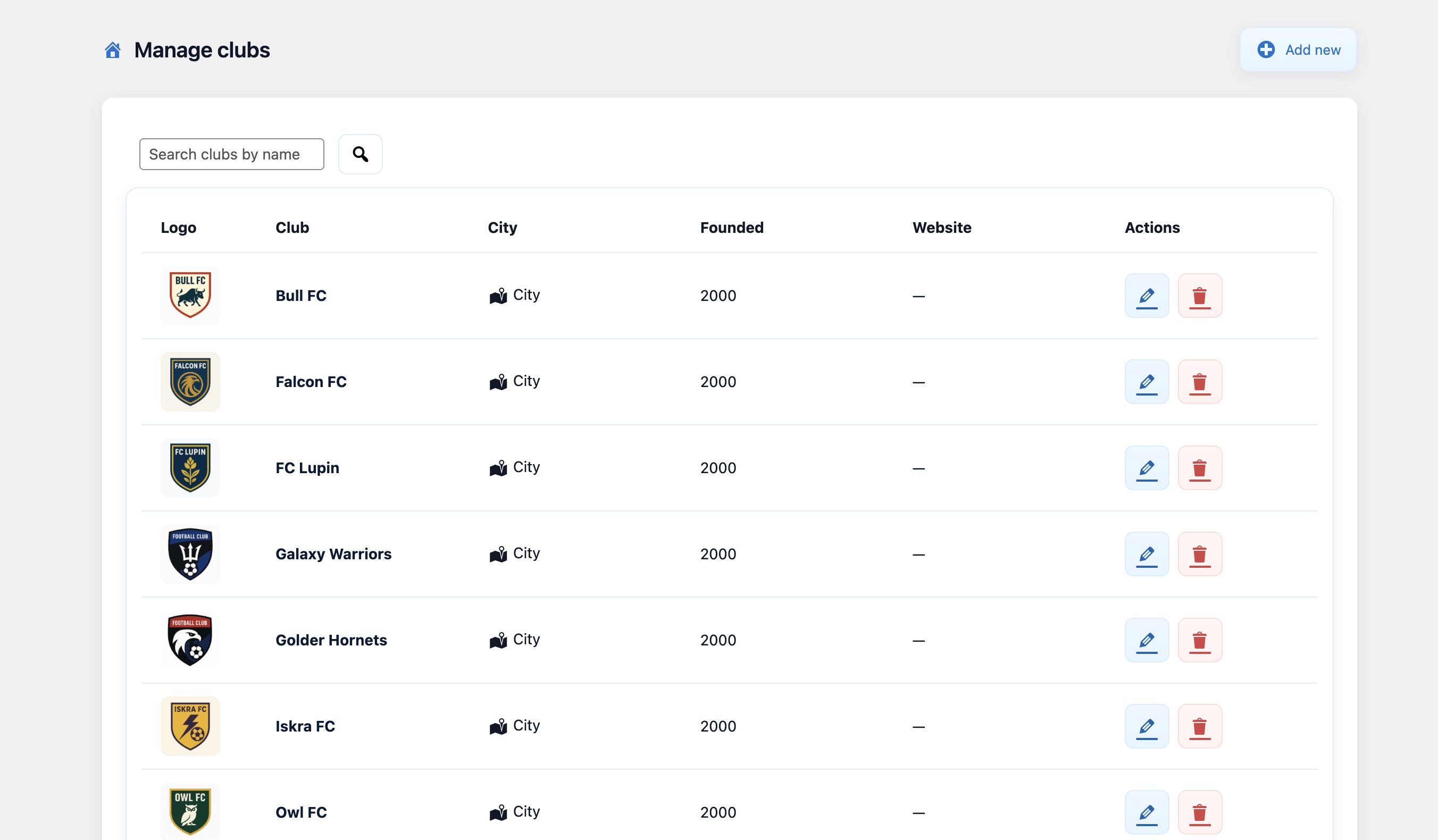Click the Add new button
1438x840 pixels.
[x=1298, y=50]
